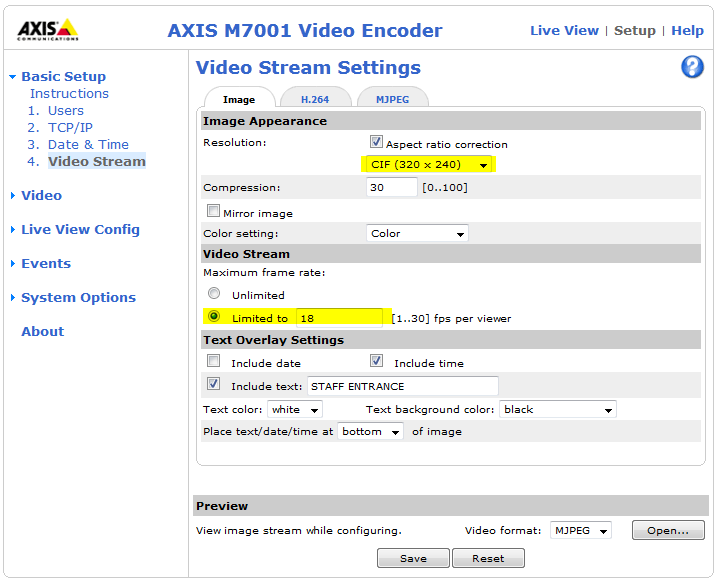
Task: Click the Include text STAFF ENTRANCE field
Action: pyautogui.click(x=402, y=386)
